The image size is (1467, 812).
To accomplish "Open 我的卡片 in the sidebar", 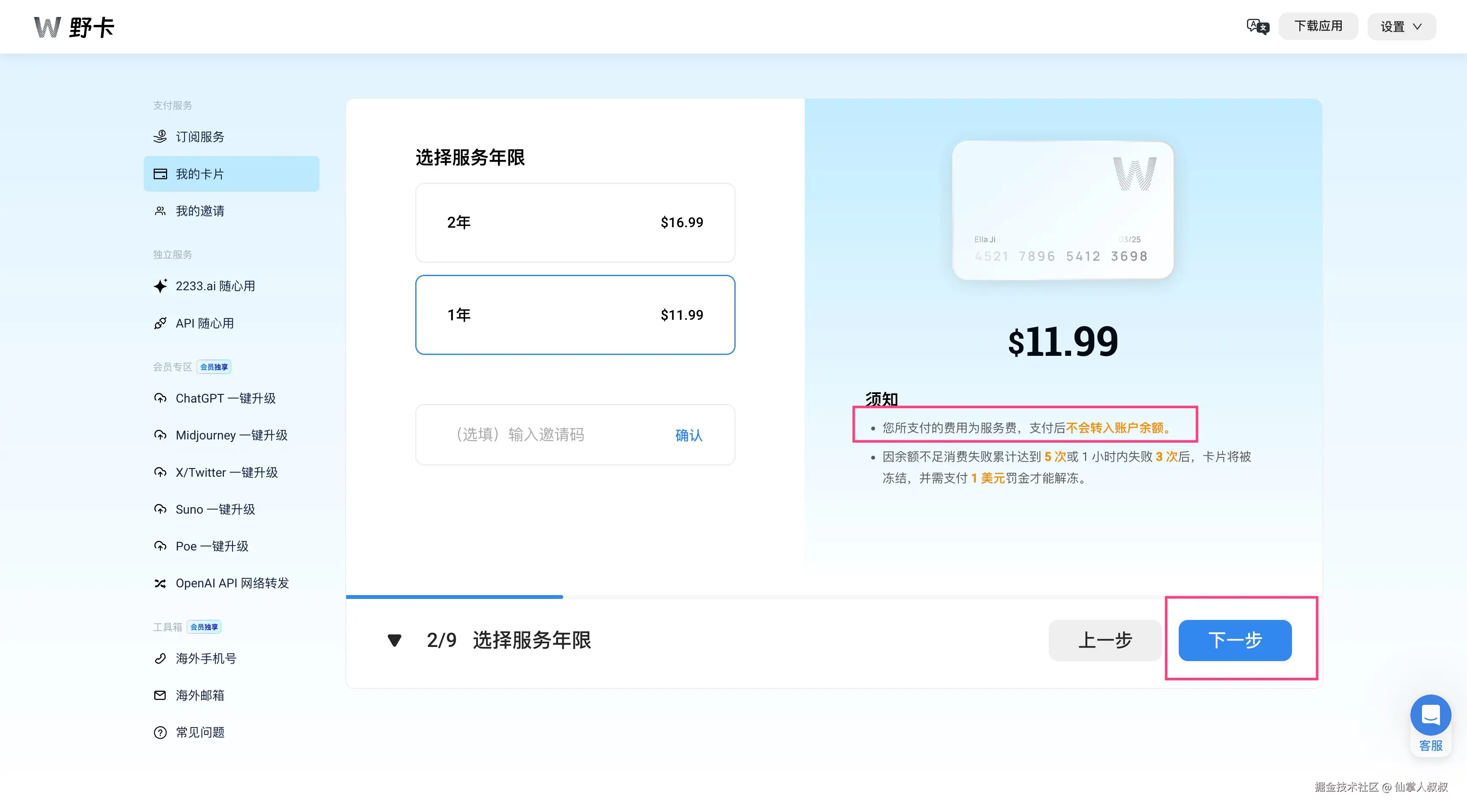I will [231, 174].
